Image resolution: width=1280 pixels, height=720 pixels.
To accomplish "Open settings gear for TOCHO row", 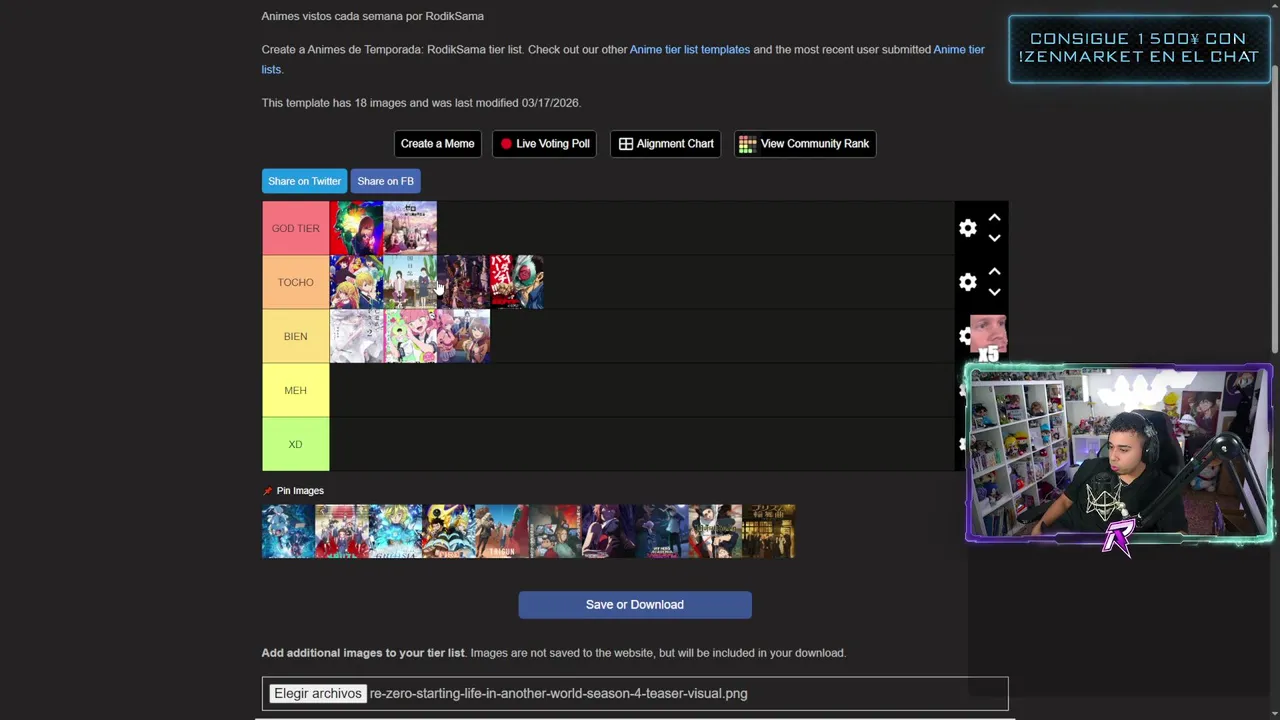I will (967, 282).
